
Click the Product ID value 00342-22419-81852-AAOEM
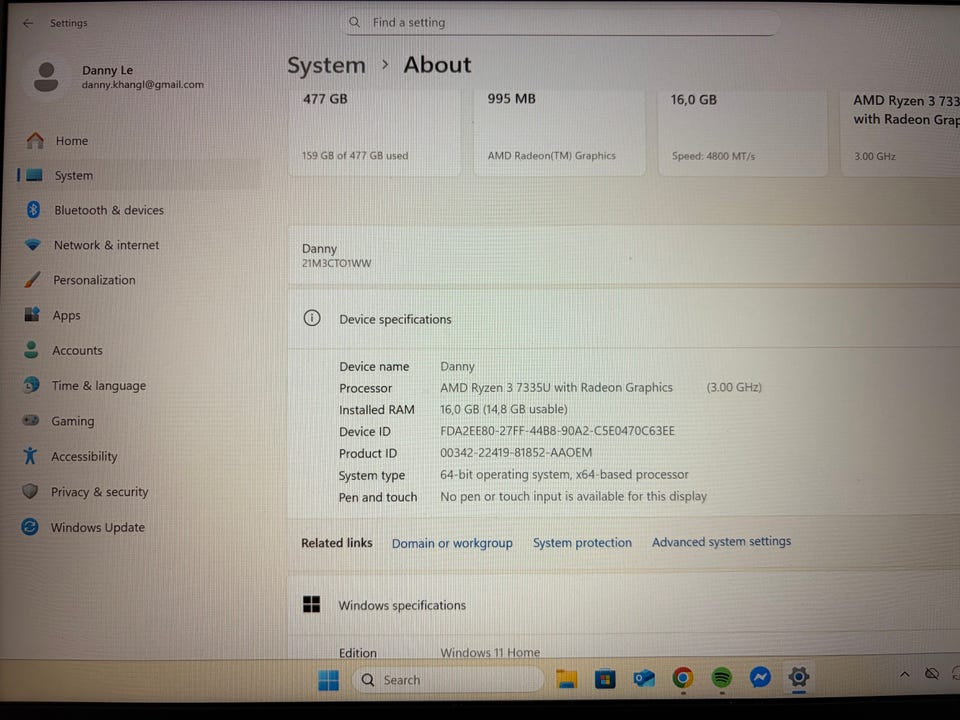[x=516, y=452]
